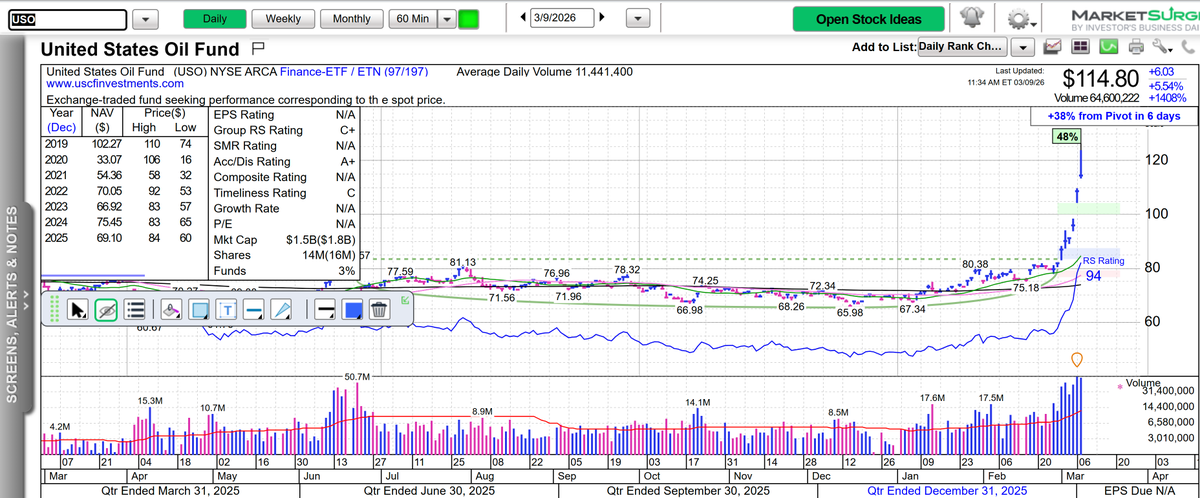Step to next date arrow
The image size is (1200, 498).
coord(601,17)
